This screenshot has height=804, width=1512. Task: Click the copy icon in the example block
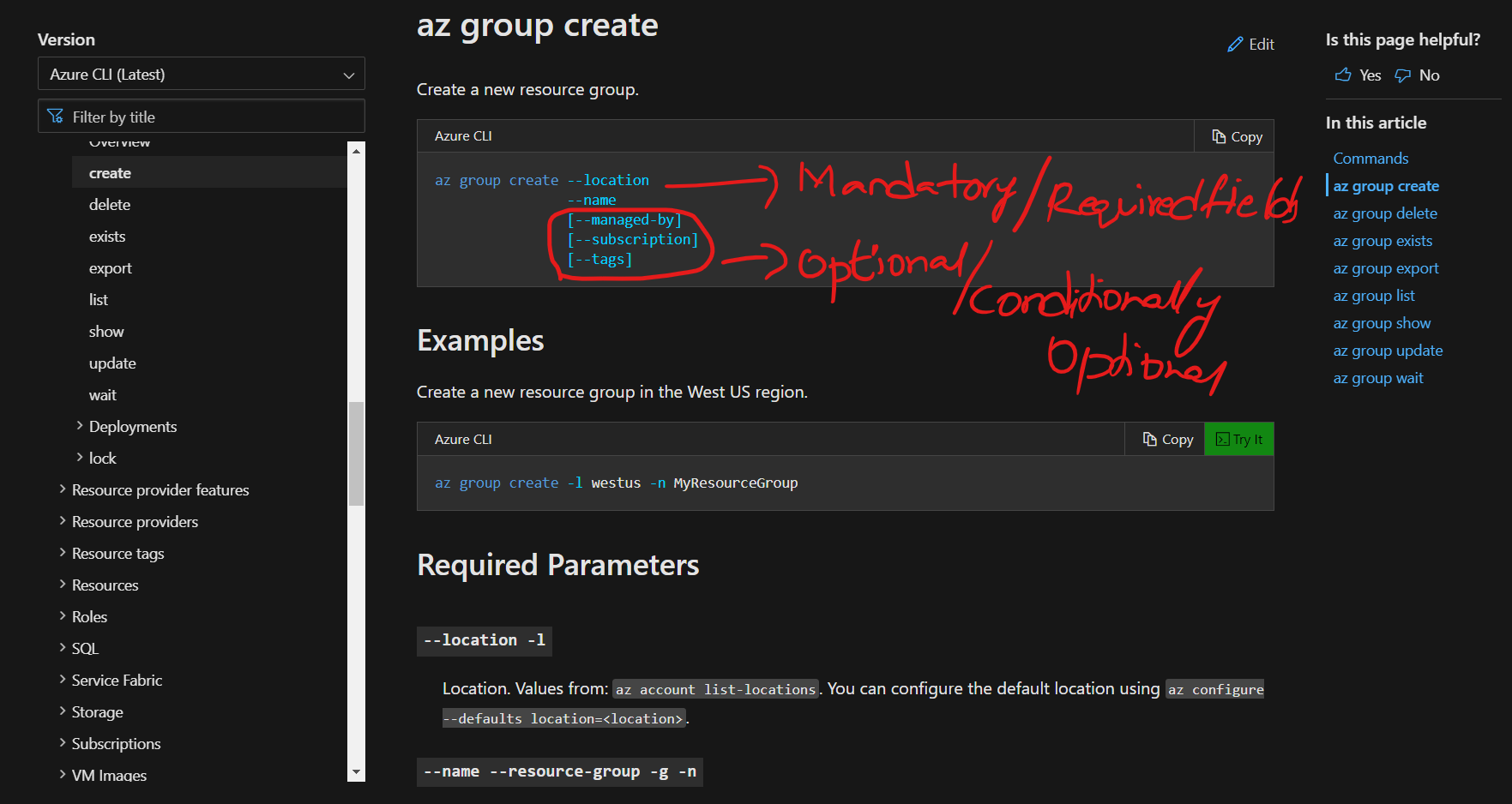[x=1150, y=439]
